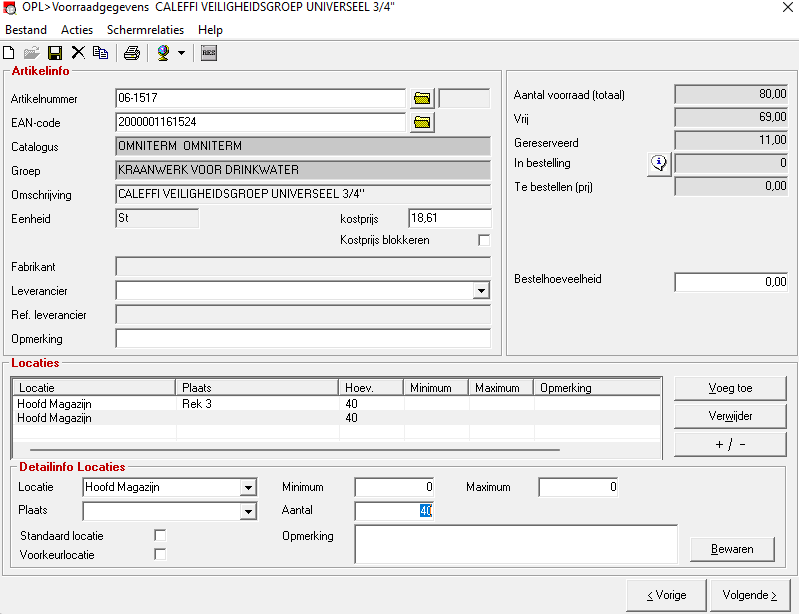This screenshot has height=614, width=799.
Task: Open the dropdown arrow beside the globe icon
Action: click(181, 52)
